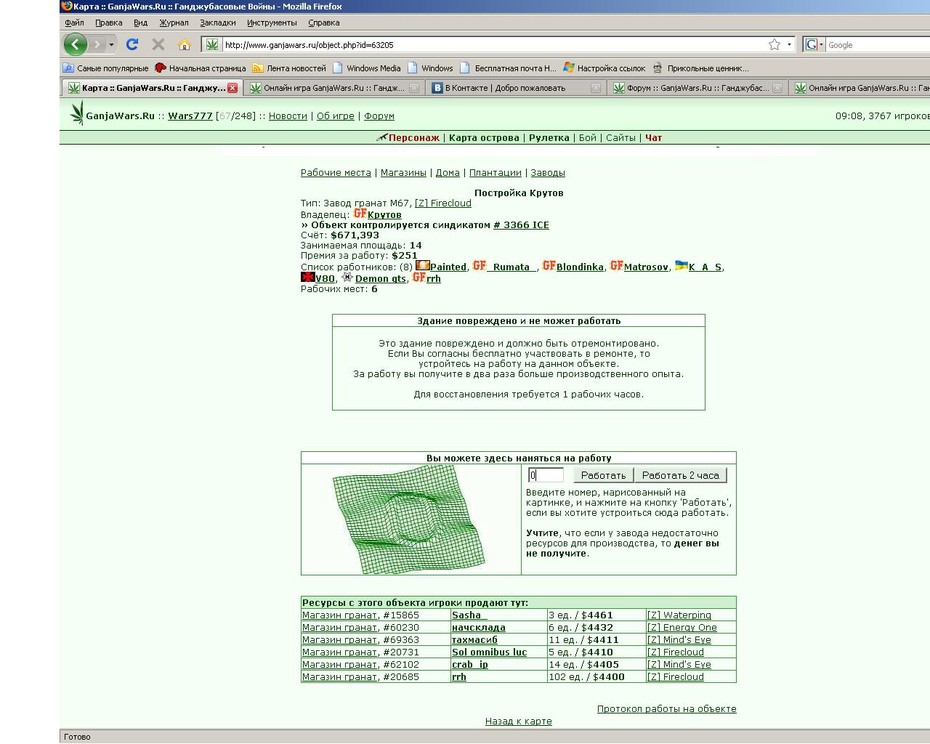
Task: Go to the Персонаж section
Action: (414, 138)
